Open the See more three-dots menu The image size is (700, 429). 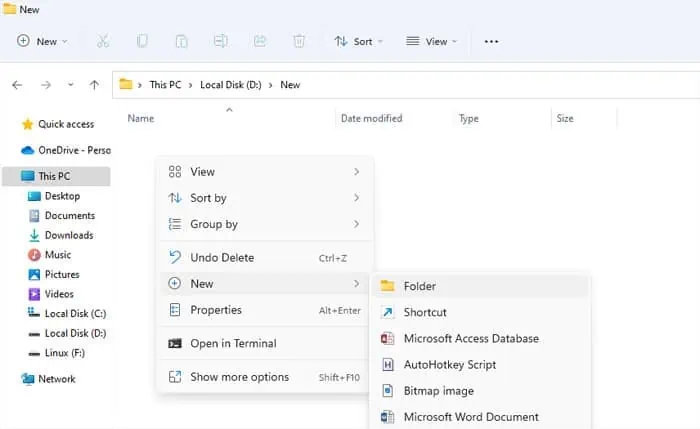[x=491, y=41]
